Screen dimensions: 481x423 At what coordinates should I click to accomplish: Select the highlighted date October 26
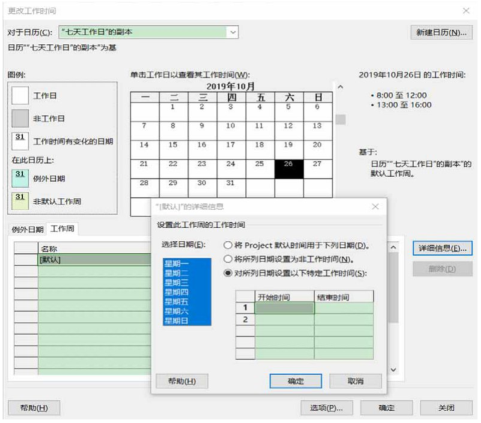(289, 169)
